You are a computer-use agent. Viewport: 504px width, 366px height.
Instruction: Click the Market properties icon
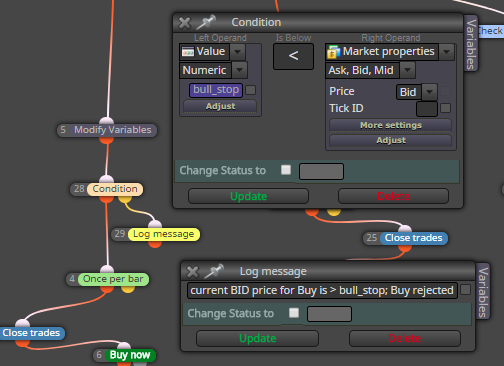pyautogui.click(x=333, y=52)
